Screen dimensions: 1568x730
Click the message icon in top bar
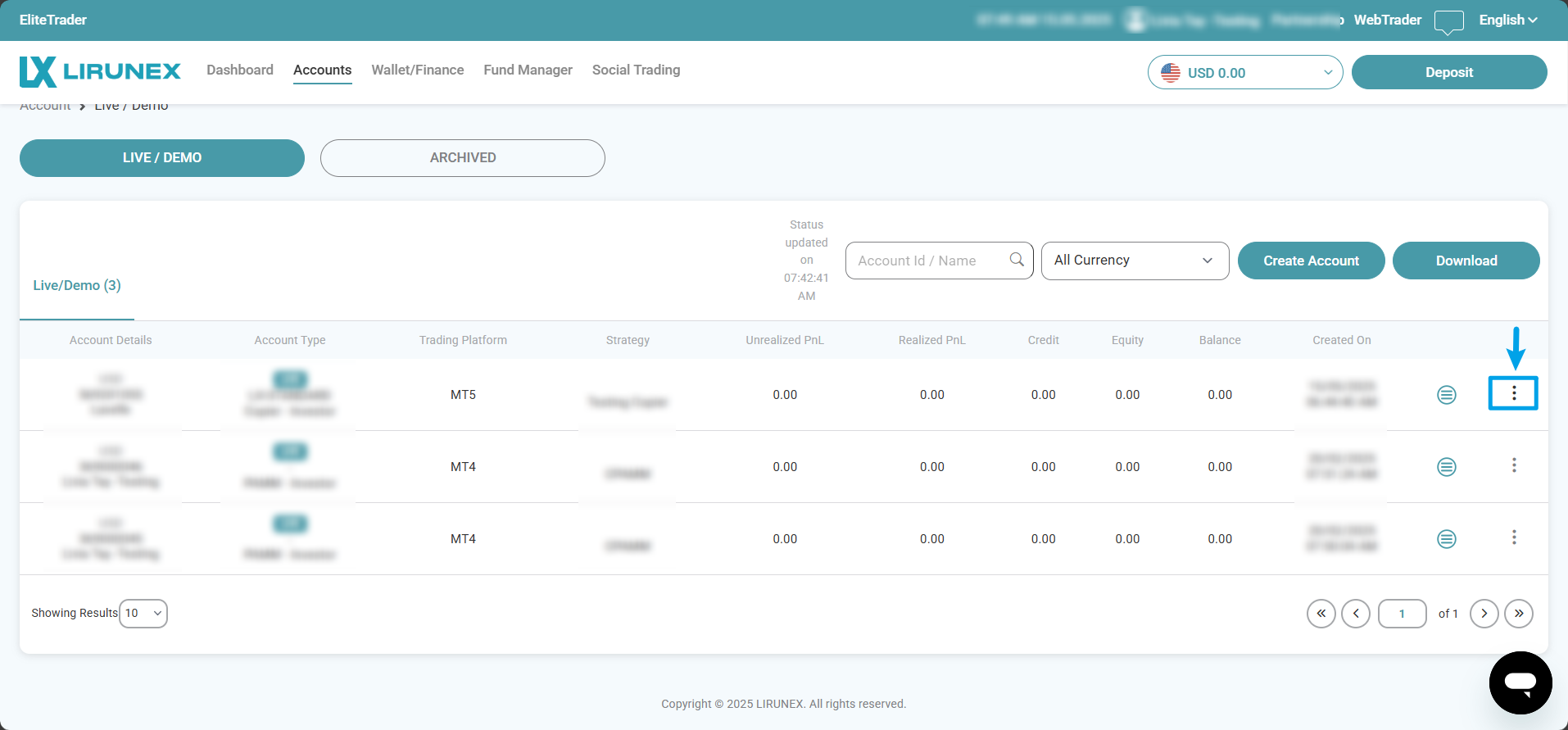click(x=1448, y=21)
